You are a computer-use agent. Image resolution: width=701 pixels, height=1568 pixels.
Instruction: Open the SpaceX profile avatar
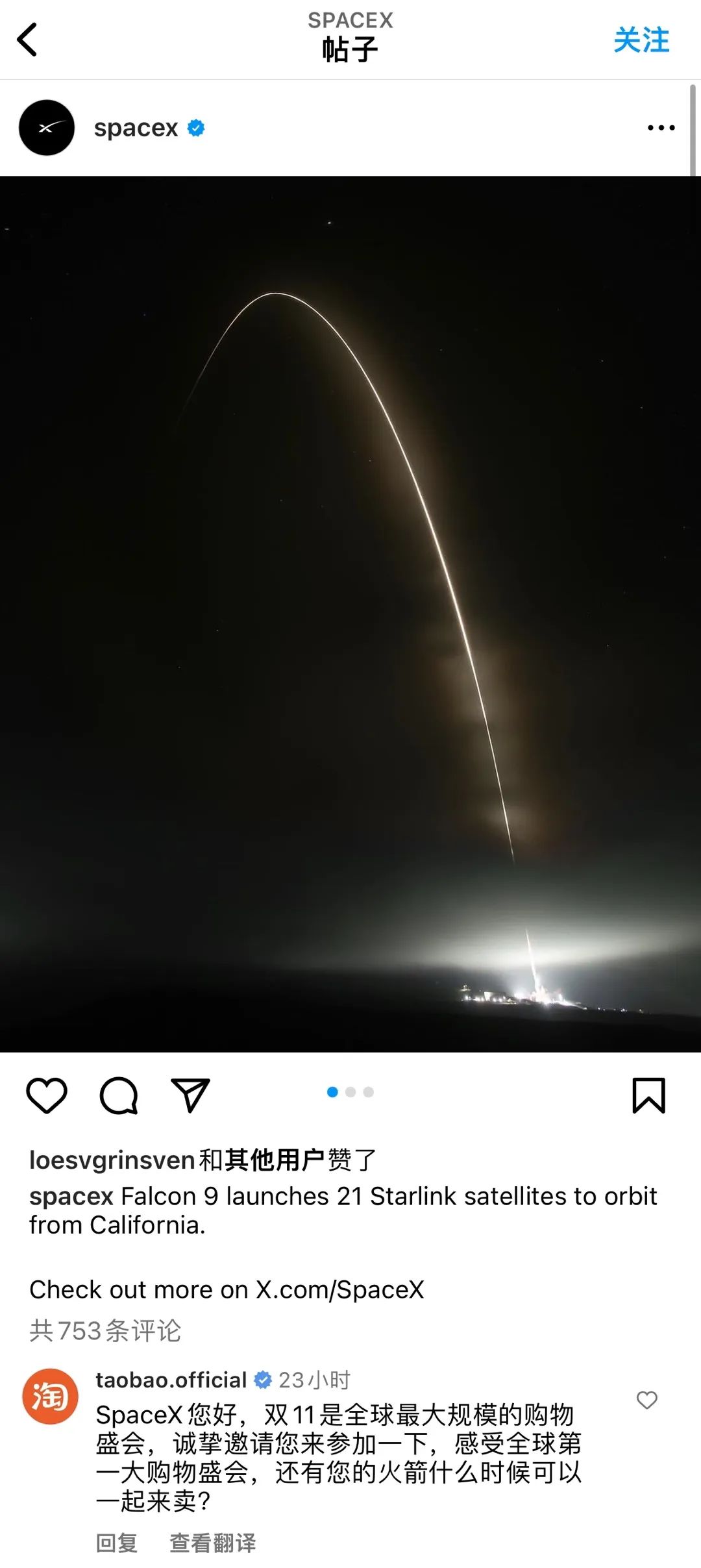[x=47, y=128]
